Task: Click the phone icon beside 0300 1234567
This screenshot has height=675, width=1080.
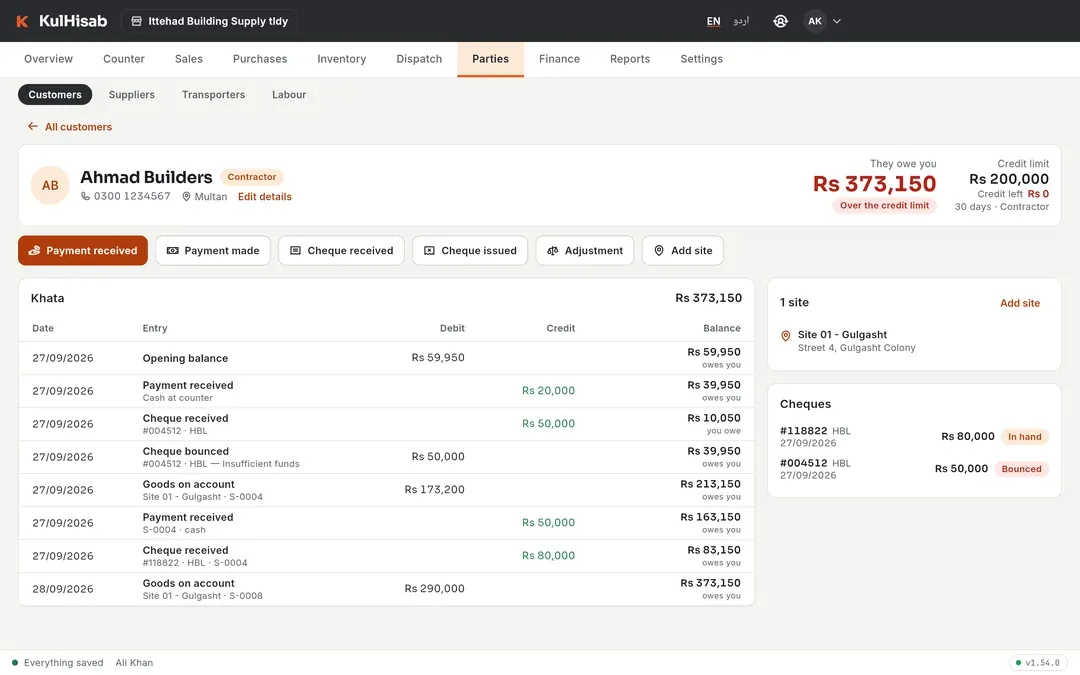Action: coord(85,196)
